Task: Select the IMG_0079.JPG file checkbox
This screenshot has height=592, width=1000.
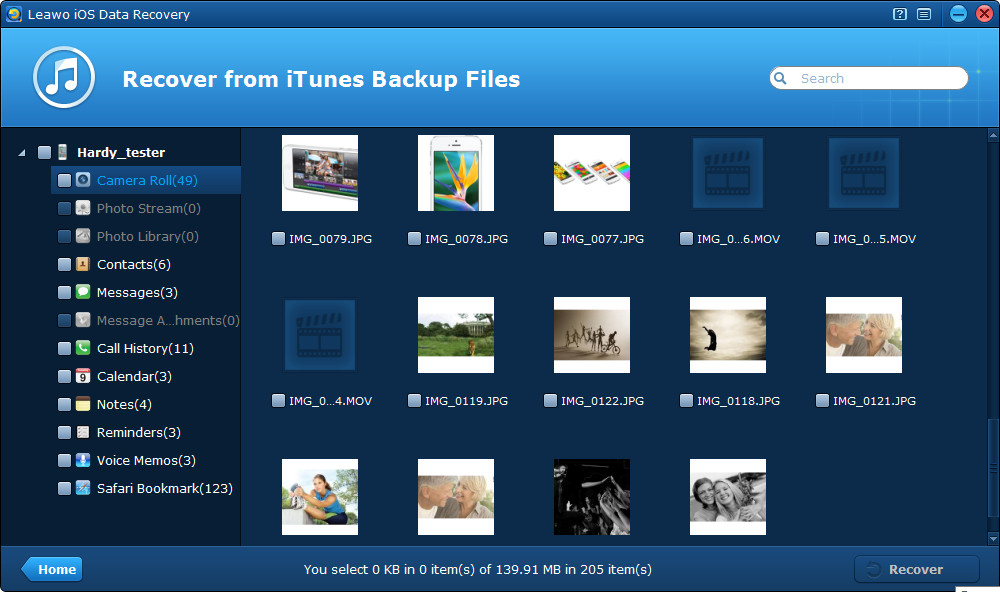Action: [x=278, y=239]
